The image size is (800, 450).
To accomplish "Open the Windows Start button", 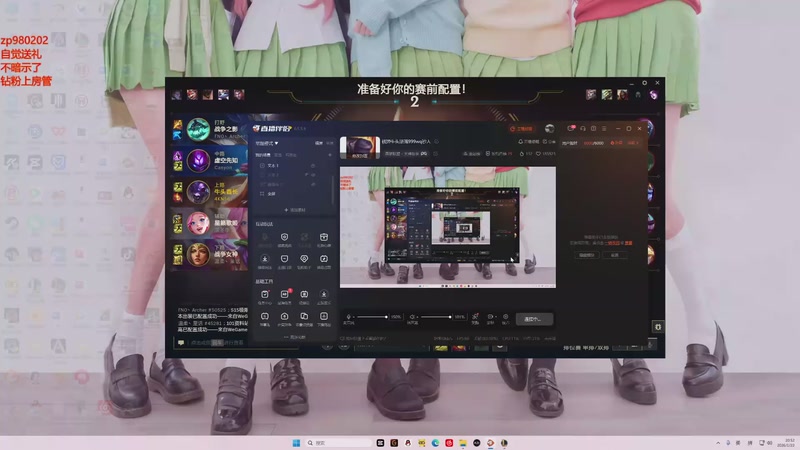I will click(296, 443).
